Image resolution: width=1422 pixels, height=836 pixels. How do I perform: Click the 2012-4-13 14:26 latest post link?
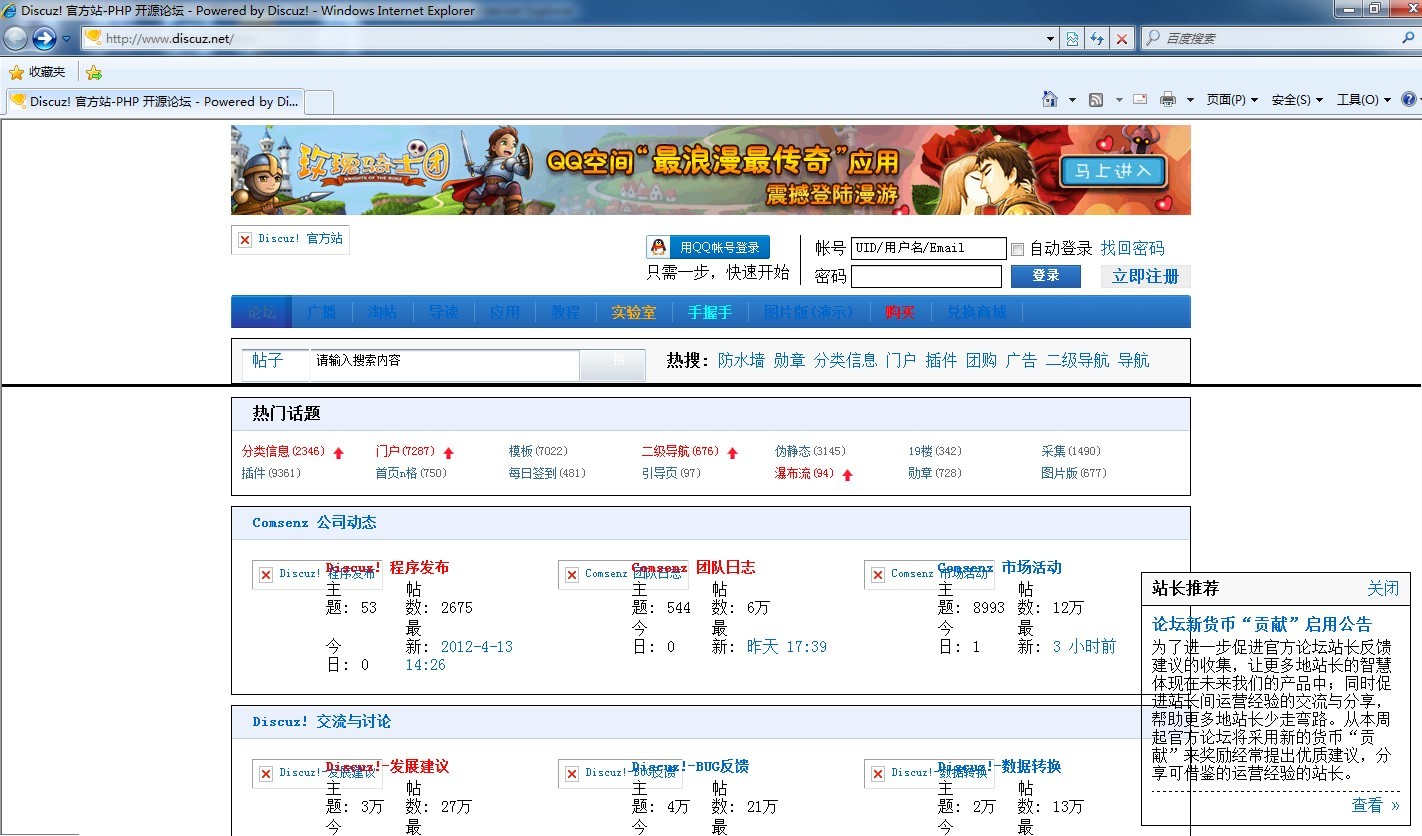[459, 656]
